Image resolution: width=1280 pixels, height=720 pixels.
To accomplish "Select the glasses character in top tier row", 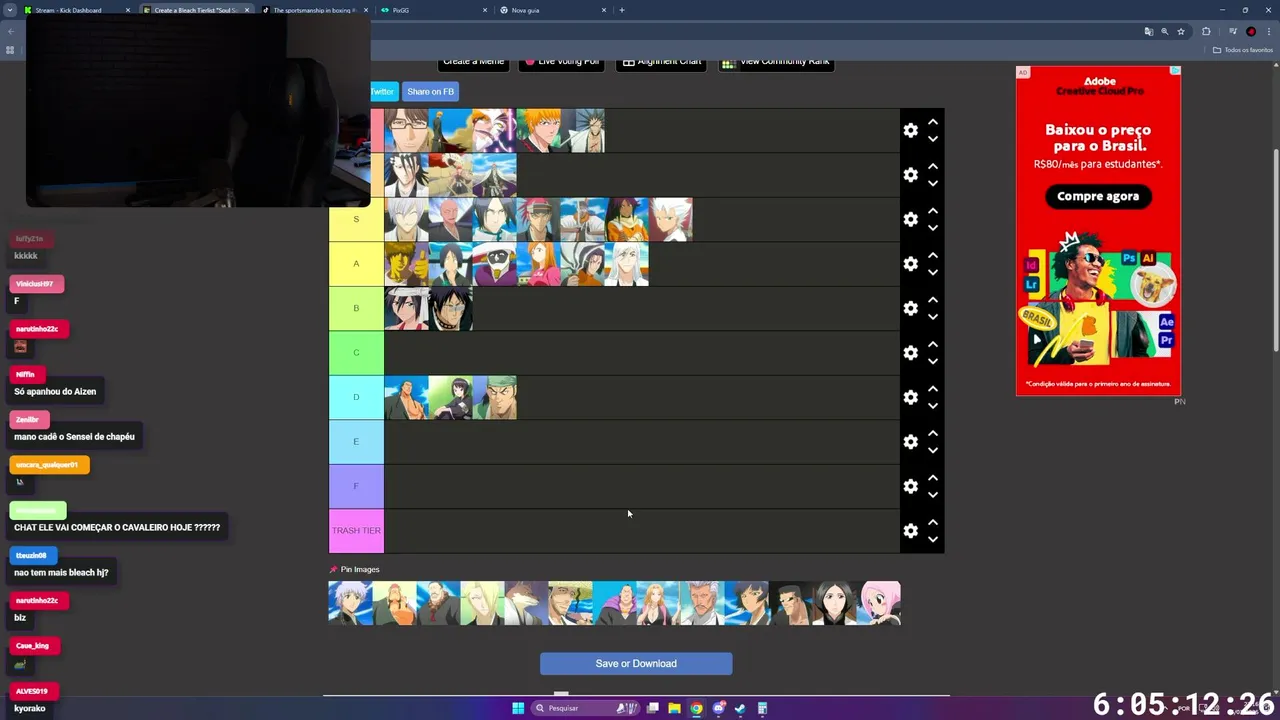I will 406,131.
